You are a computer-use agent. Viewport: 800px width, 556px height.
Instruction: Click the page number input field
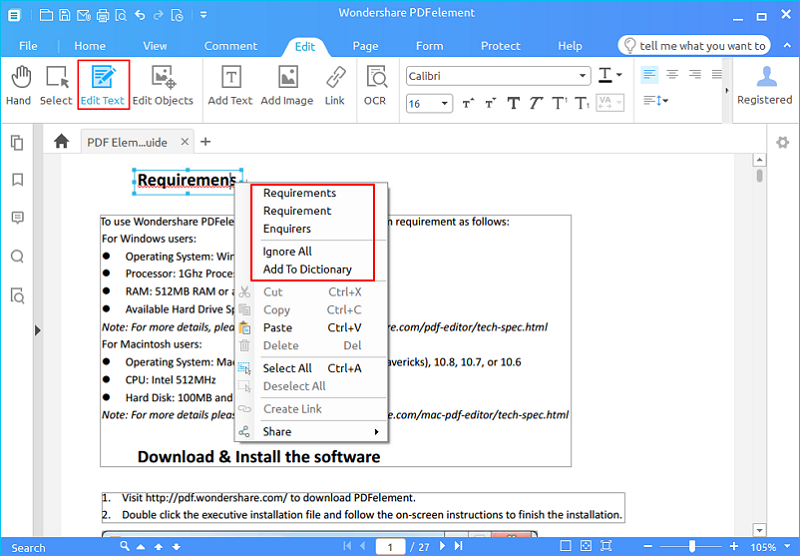click(390, 547)
